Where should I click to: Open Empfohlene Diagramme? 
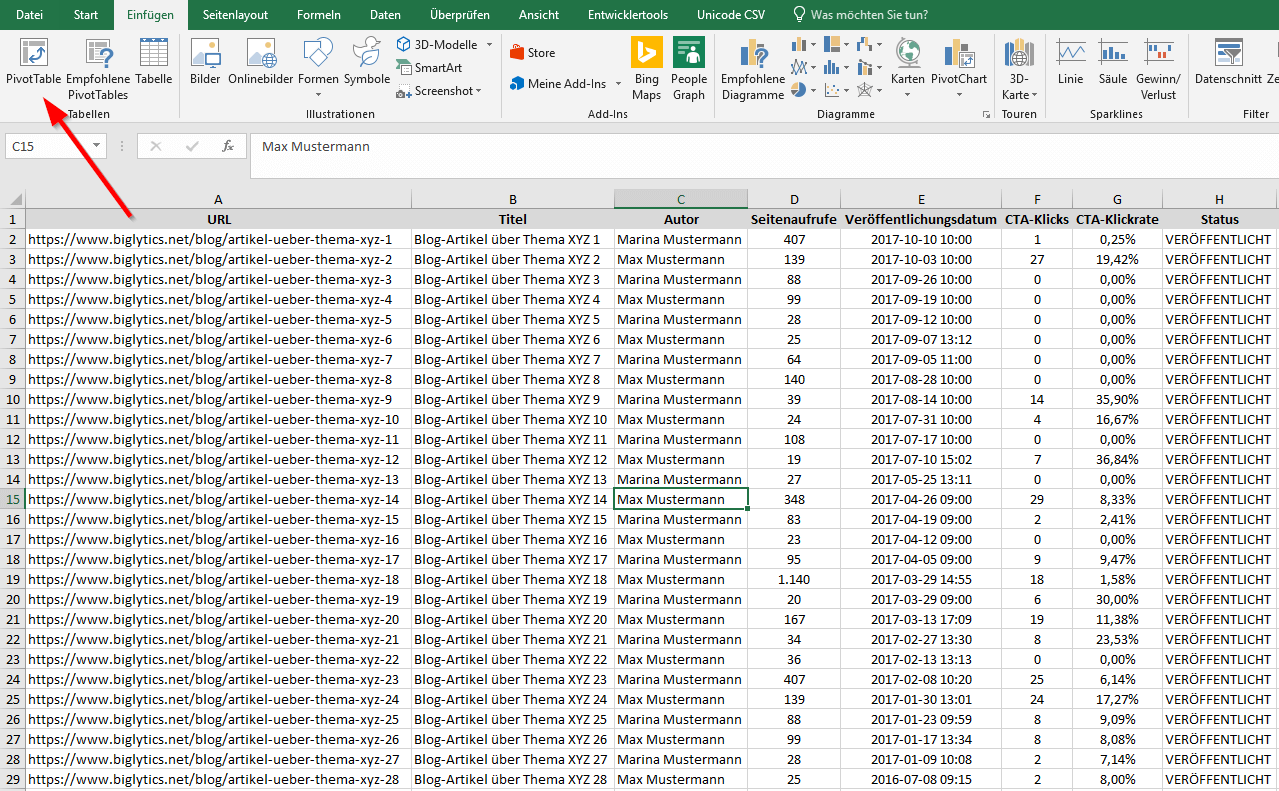[752, 69]
